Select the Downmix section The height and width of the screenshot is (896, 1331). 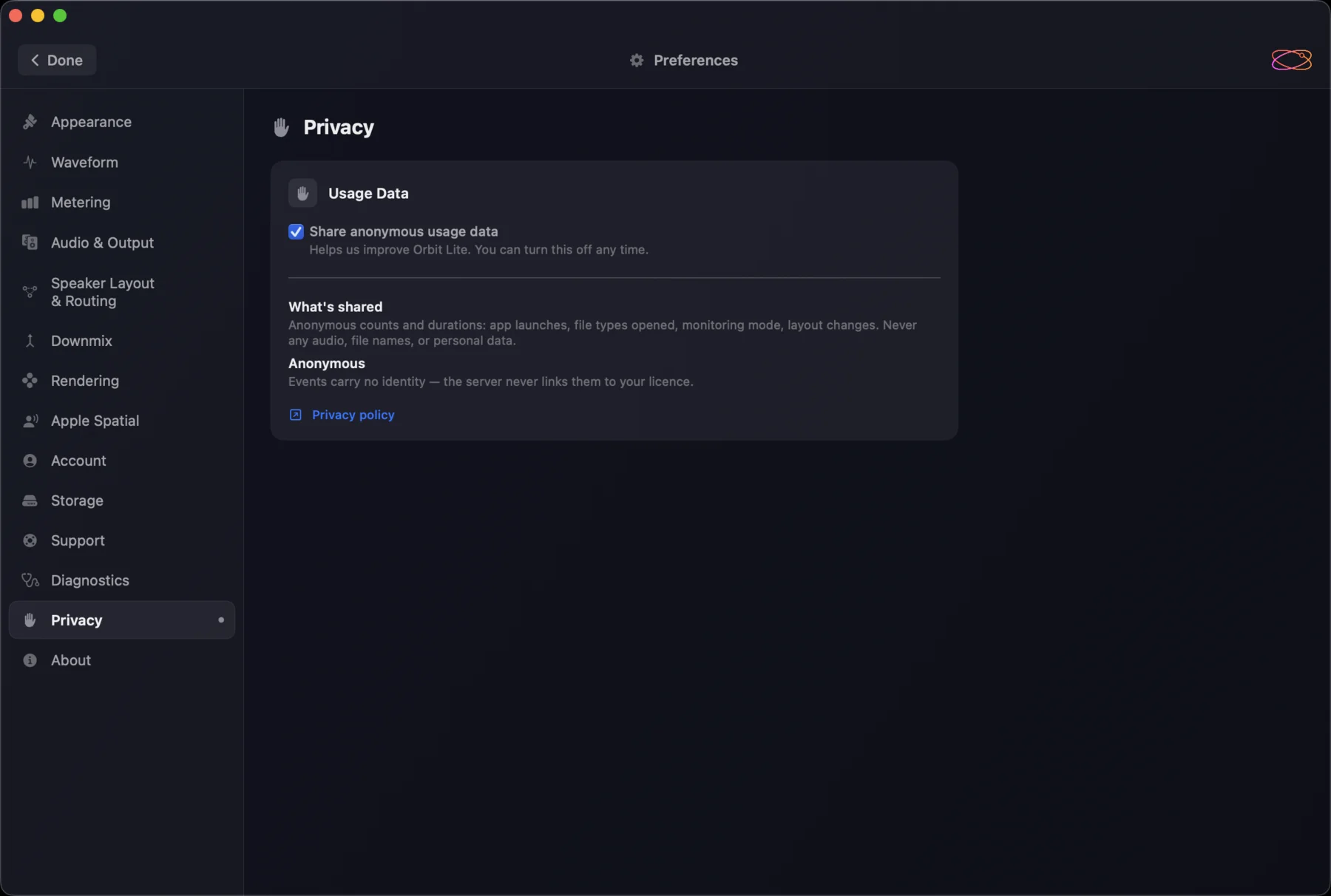[x=122, y=341]
